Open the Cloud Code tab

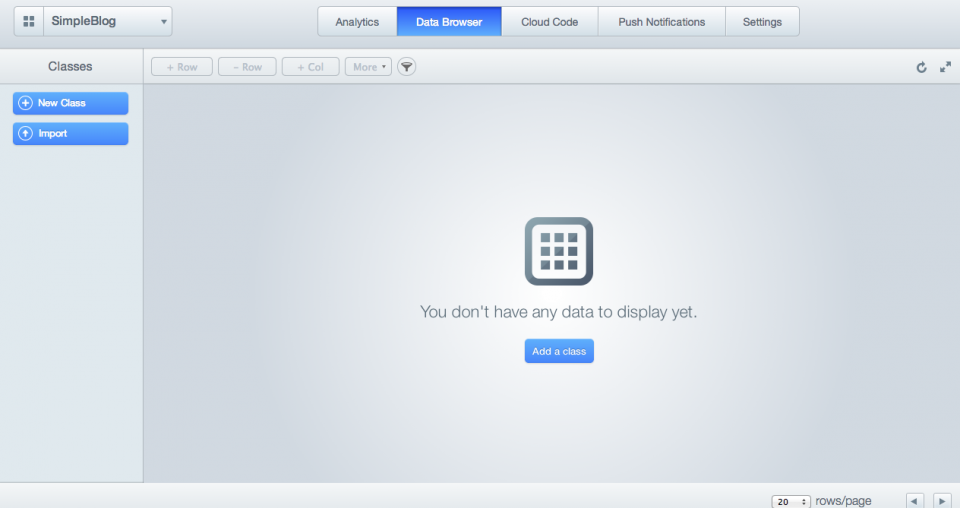[x=549, y=22]
